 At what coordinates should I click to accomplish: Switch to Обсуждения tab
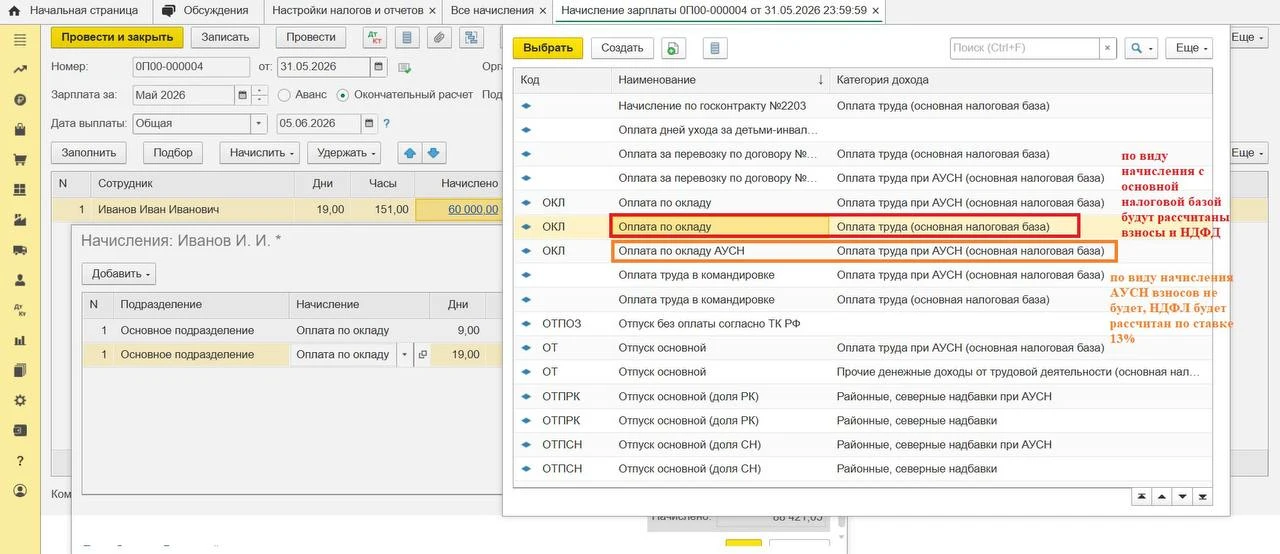[205, 10]
